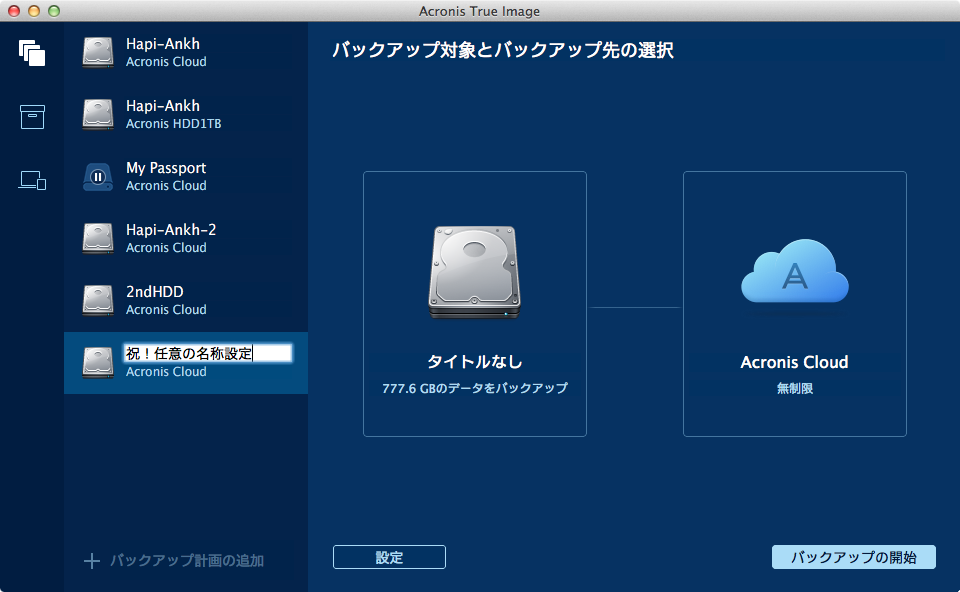Screen dimensions: 960x592
Task: Click the タイトルなし source label
Action: point(474,362)
